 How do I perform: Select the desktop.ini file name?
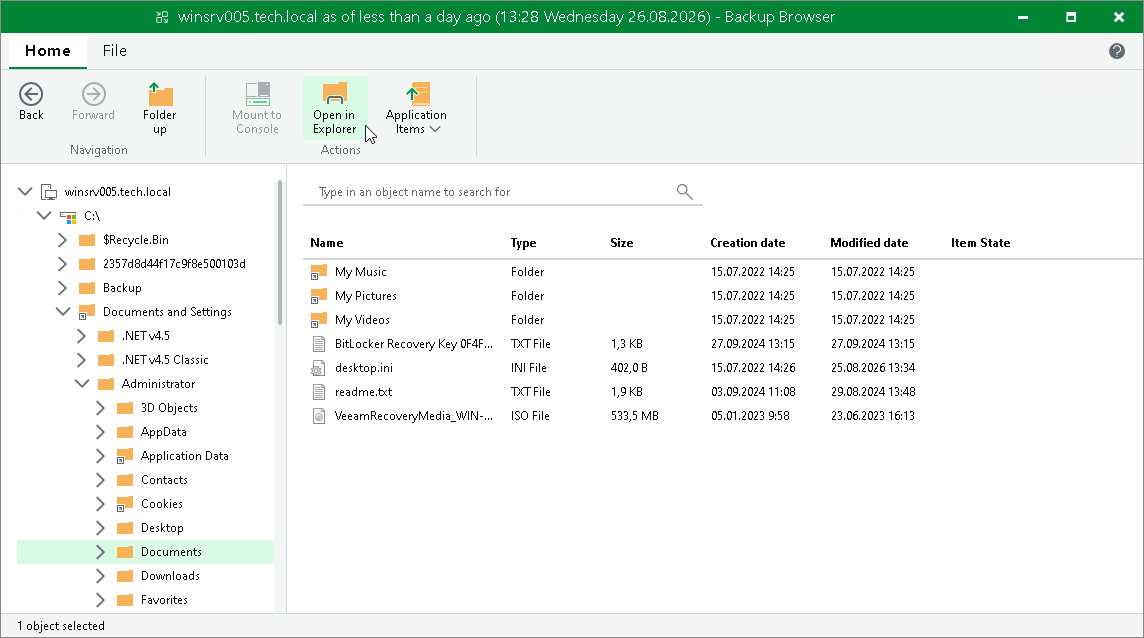pos(363,368)
